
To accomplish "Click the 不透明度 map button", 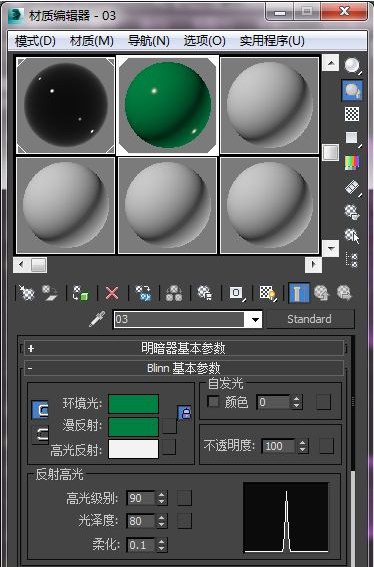I will click(326, 446).
